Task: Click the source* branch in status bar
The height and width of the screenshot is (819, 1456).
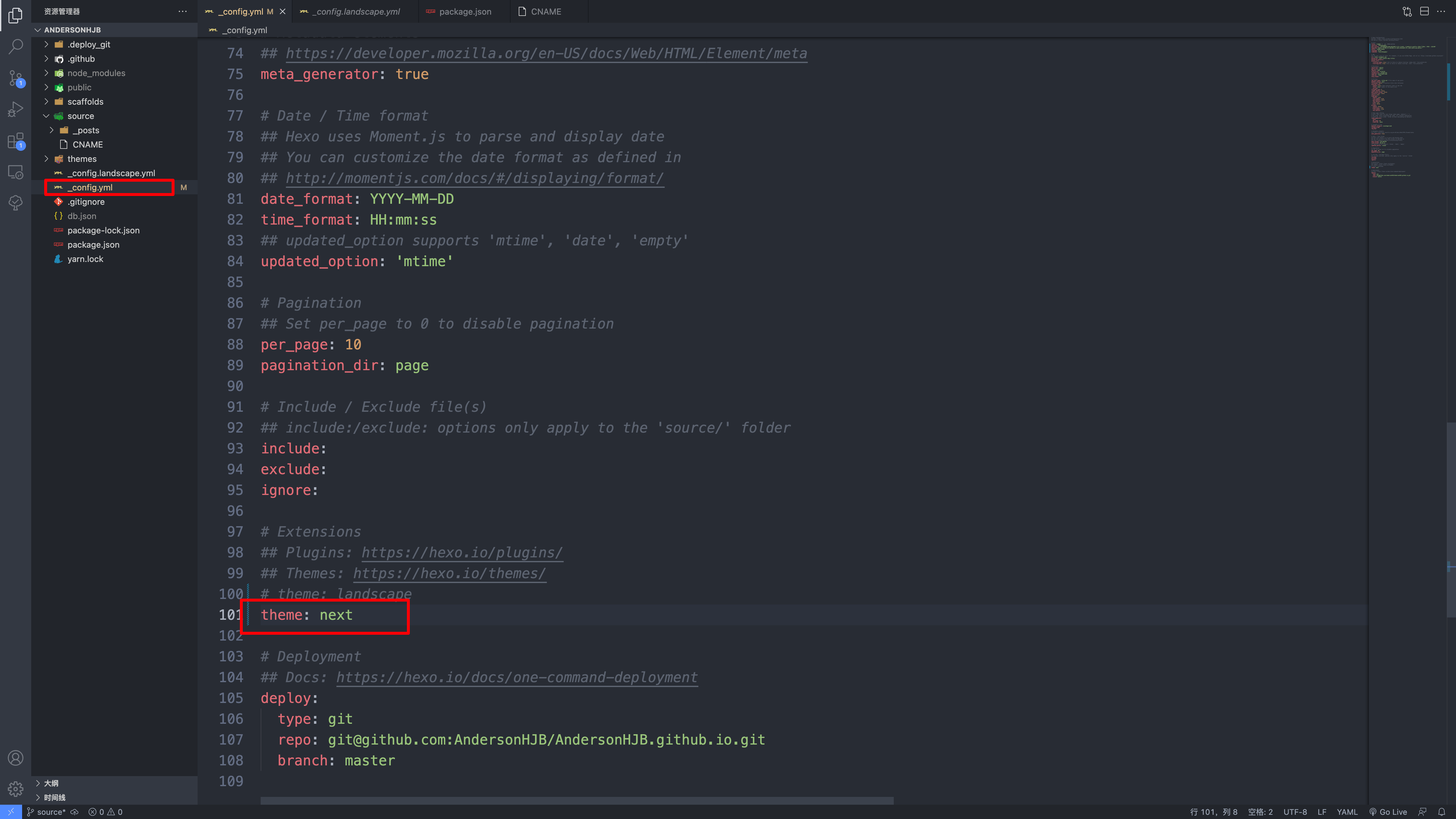Action: [46, 812]
